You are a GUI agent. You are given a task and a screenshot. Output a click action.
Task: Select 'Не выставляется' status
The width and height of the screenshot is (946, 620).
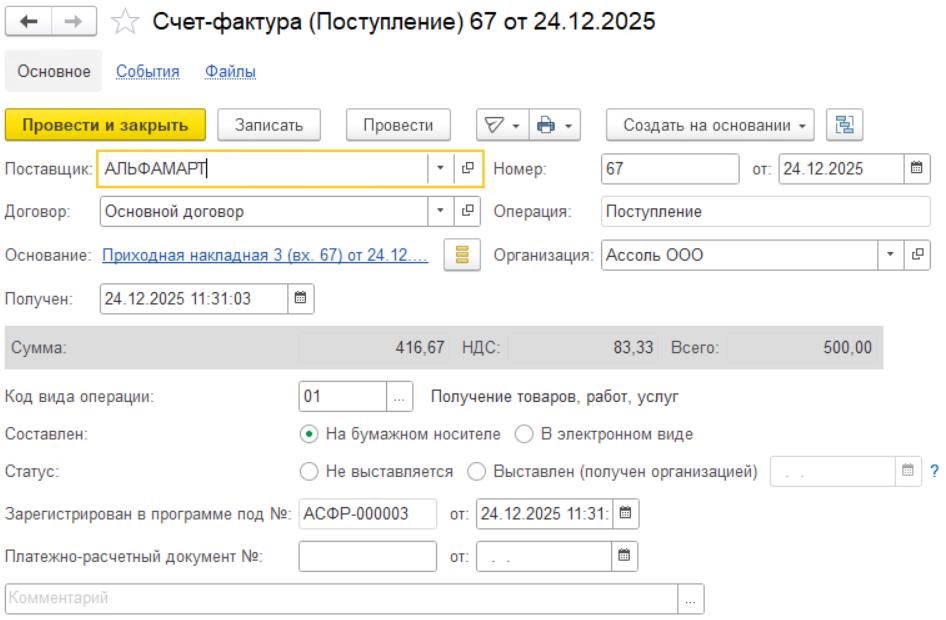pyautogui.click(x=376, y=472)
